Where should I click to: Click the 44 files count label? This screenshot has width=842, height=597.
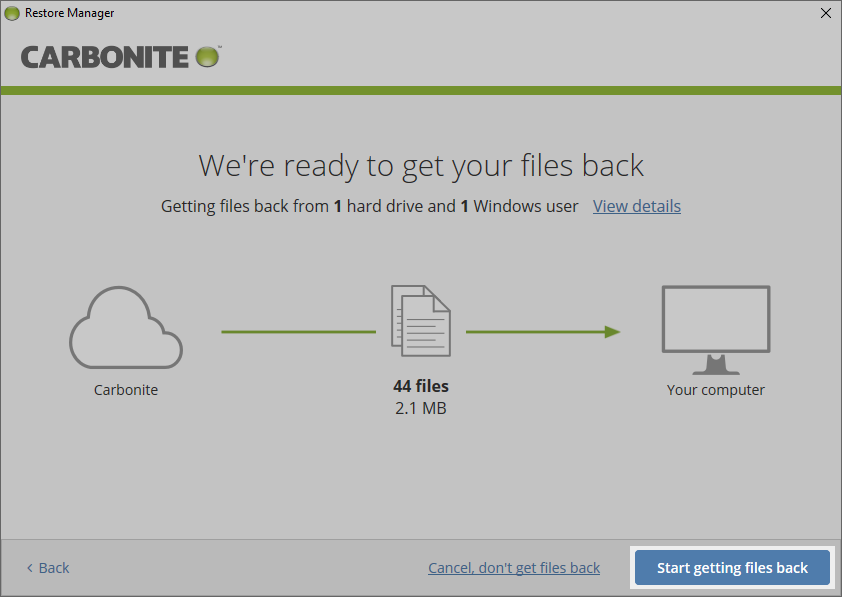(x=420, y=386)
